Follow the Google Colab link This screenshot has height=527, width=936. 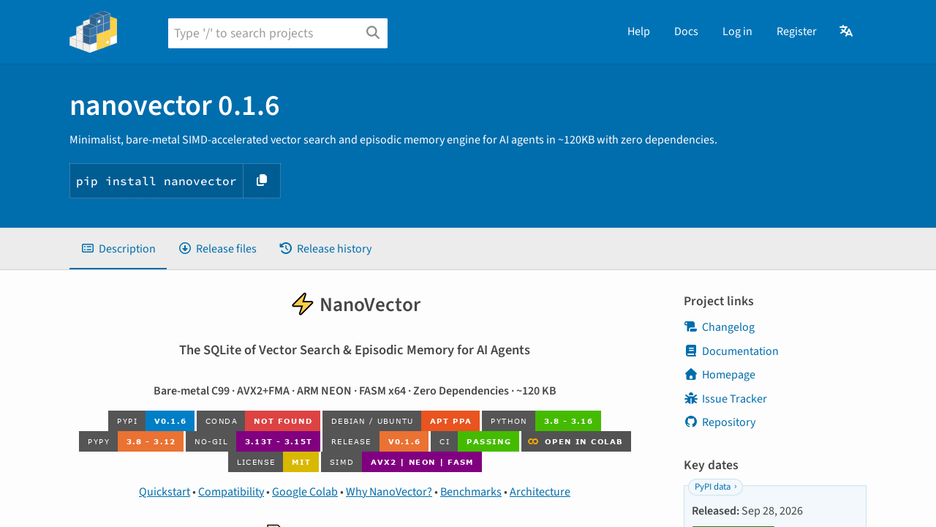click(x=304, y=491)
